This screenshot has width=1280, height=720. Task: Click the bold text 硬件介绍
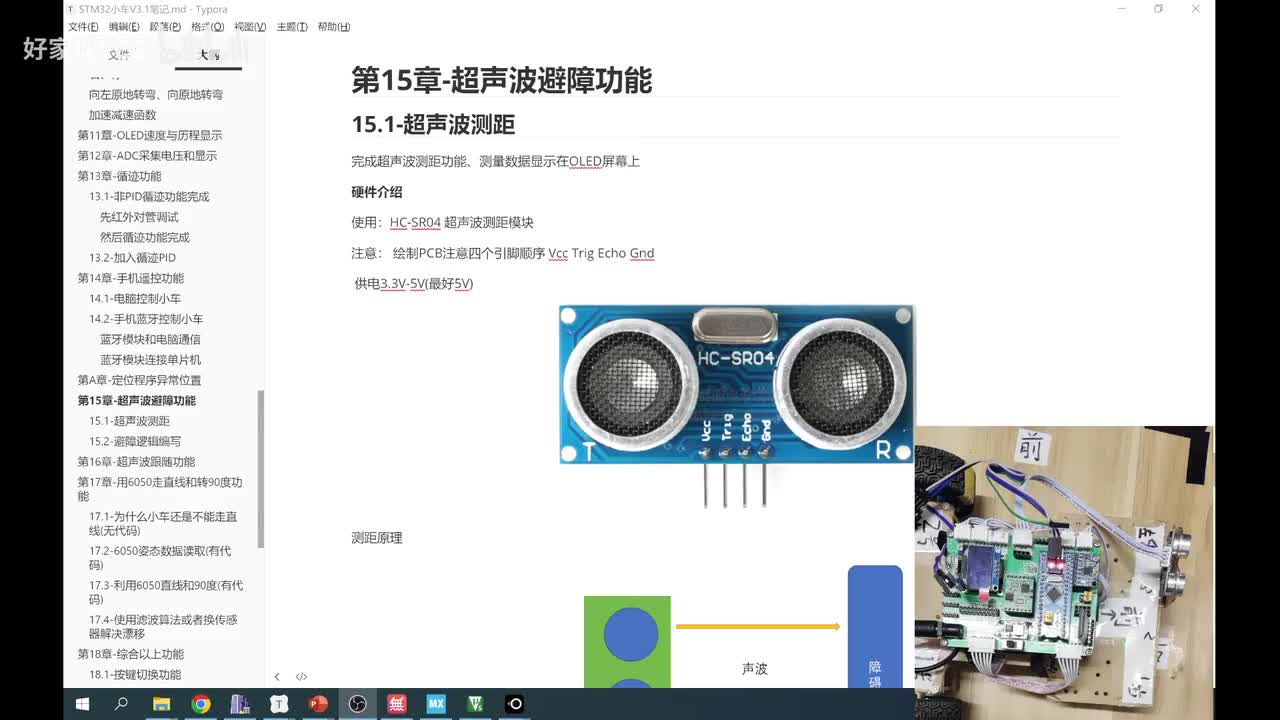click(377, 192)
